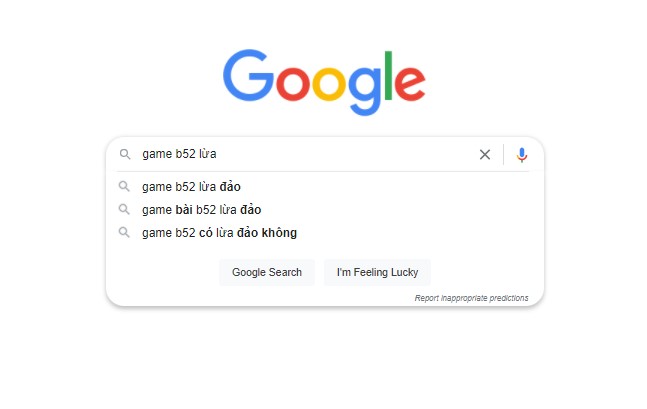Click the magnifier icon beside 'game b52 có lừa đảo không'

click(125, 232)
